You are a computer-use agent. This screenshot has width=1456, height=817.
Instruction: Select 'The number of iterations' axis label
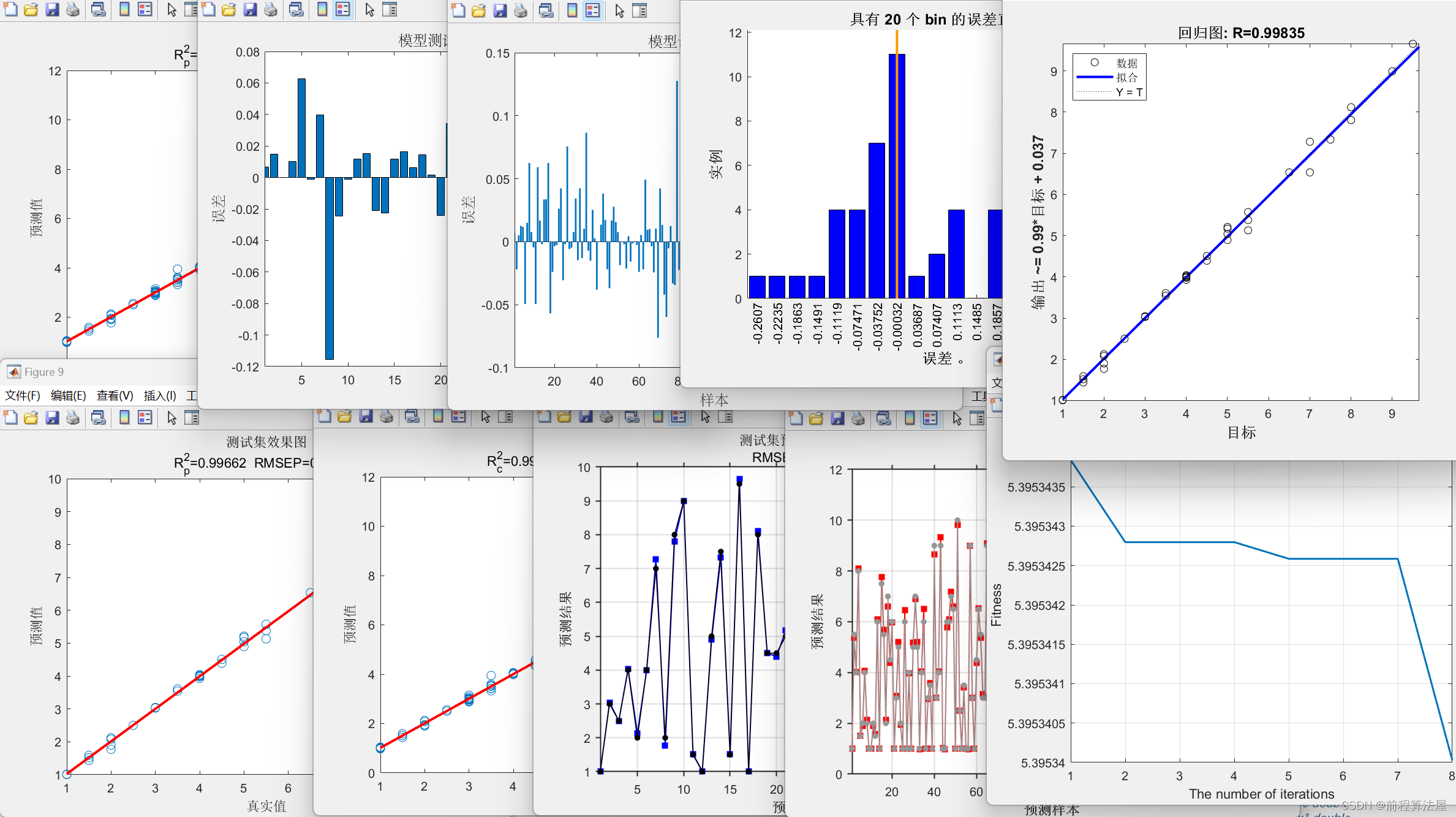pos(1261,794)
